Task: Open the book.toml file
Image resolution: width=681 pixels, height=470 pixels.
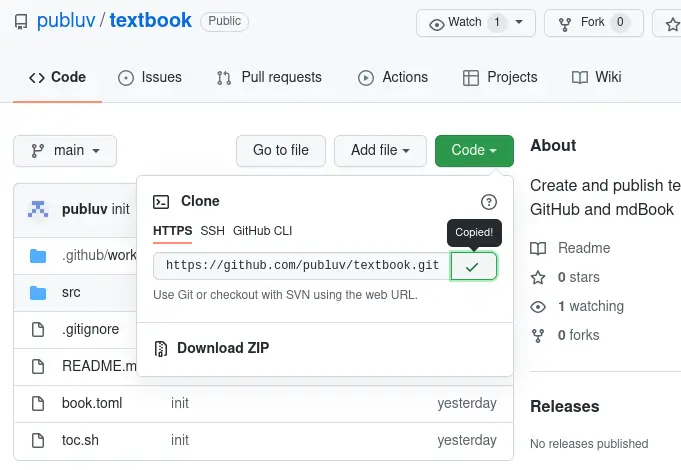Action: pos(92,403)
